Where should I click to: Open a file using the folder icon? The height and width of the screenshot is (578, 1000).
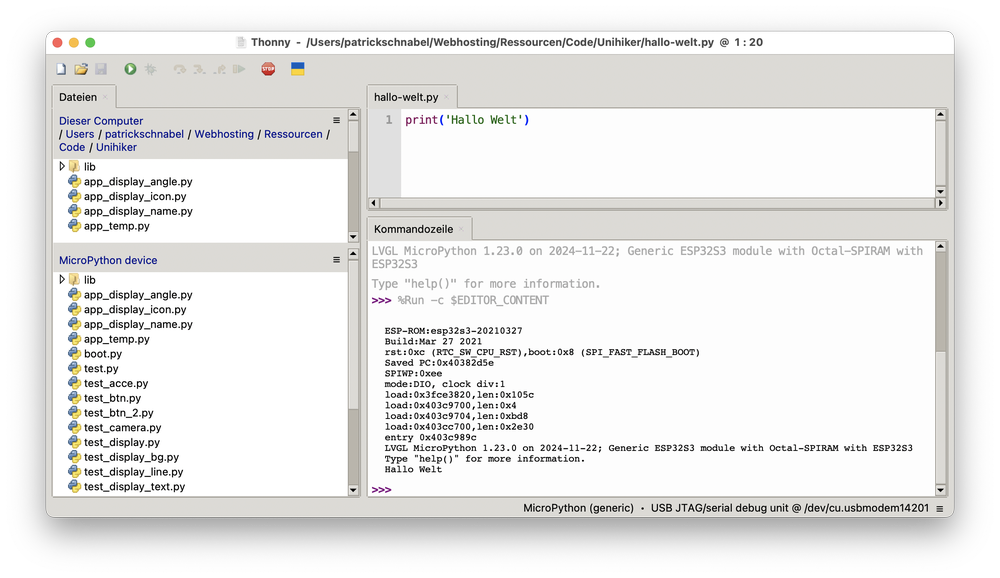click(81, 69)
